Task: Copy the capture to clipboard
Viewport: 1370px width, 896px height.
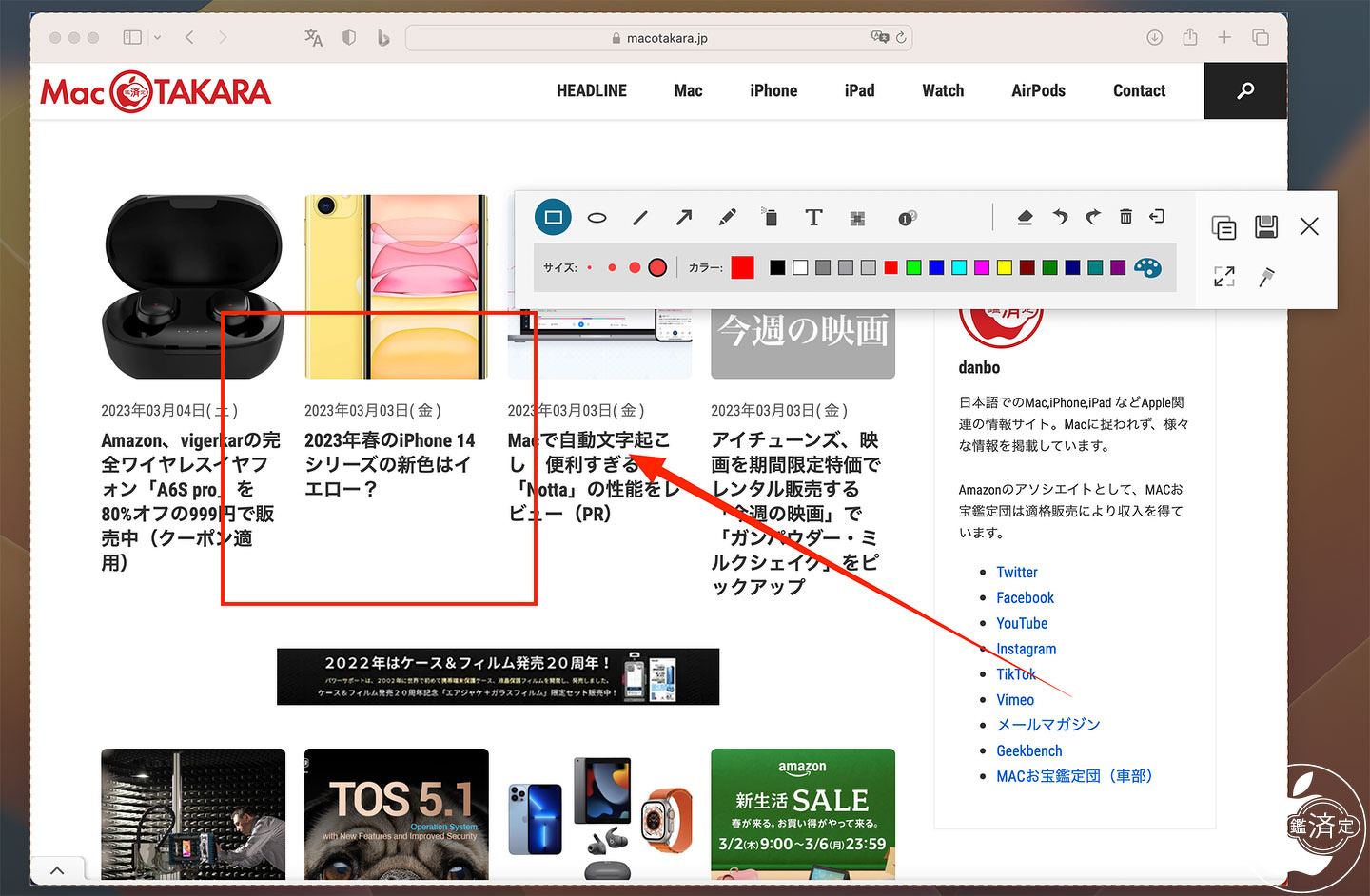Action: (1223, 227)
